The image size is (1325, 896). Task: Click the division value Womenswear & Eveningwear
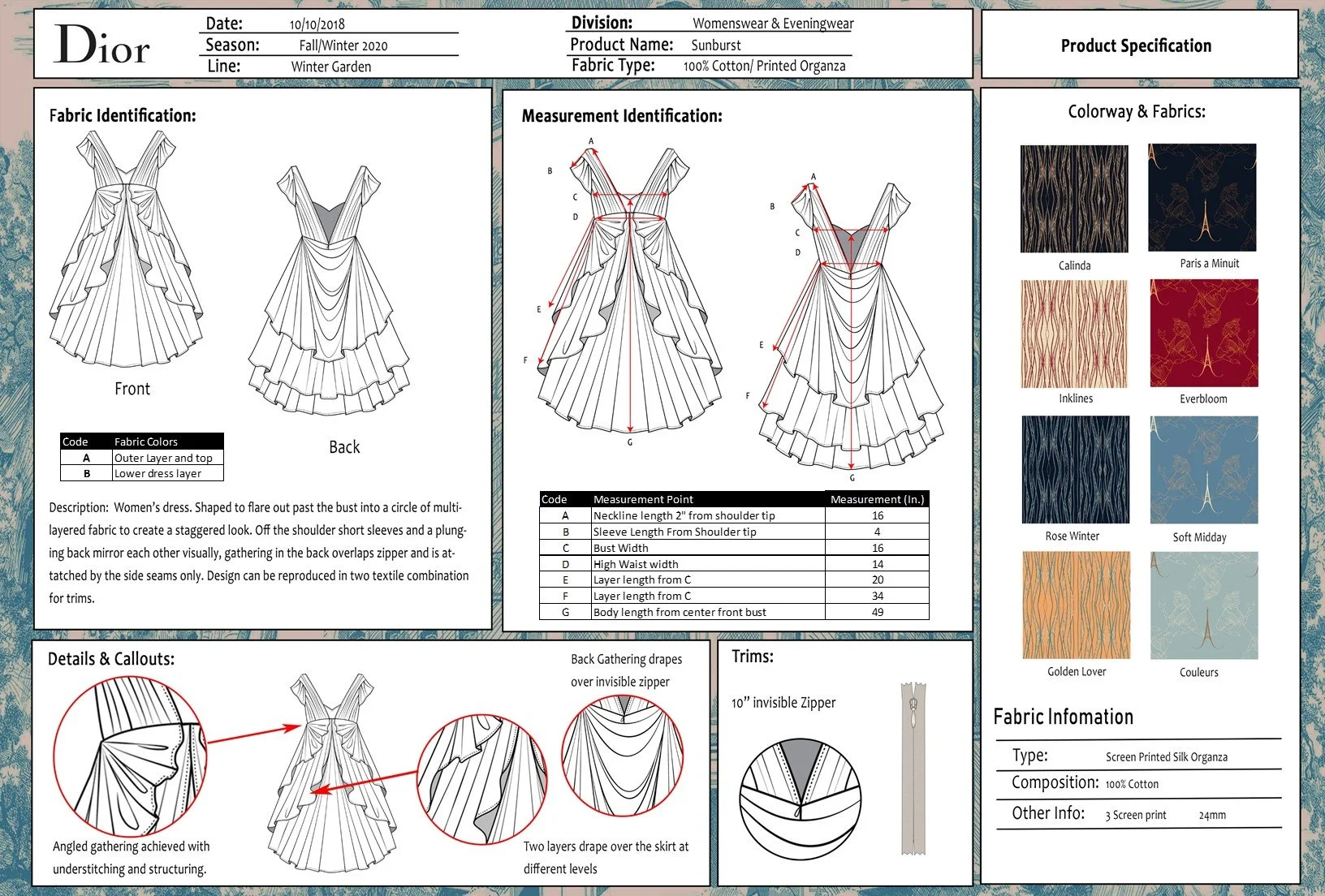pos(773,24)
